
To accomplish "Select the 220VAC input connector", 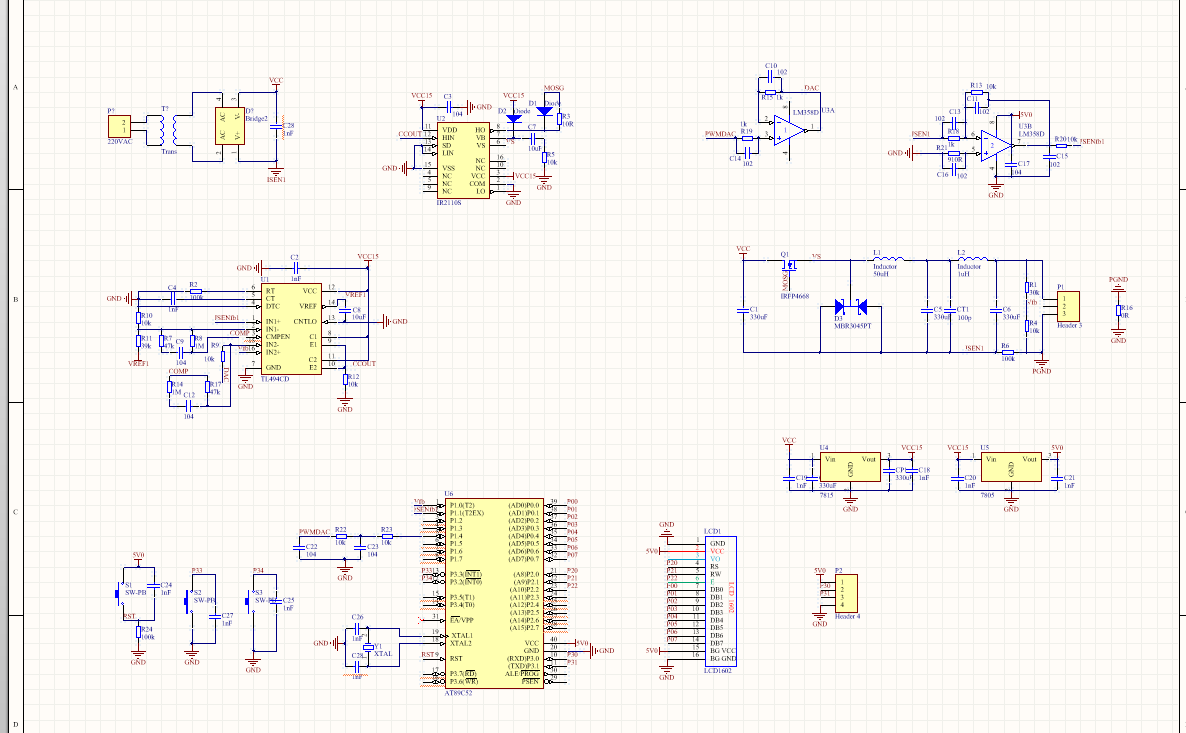I will click(119, 126).
